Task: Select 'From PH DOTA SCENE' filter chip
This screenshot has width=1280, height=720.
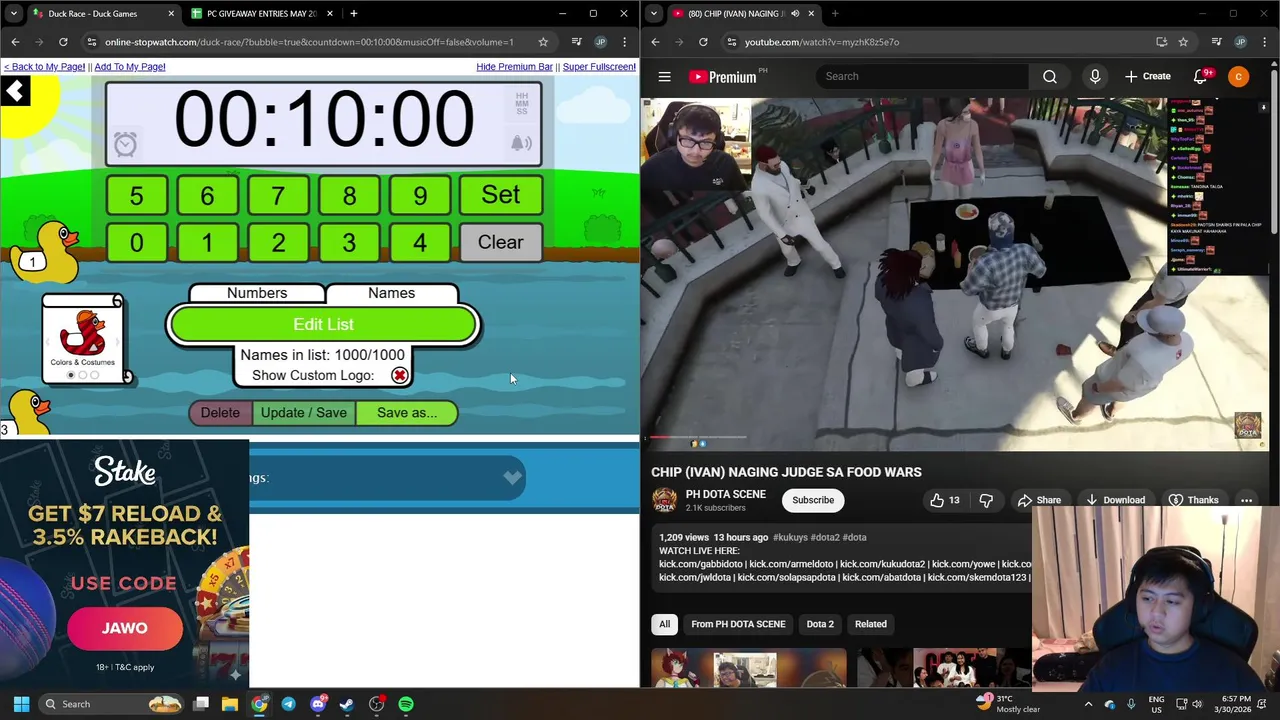Action: [738, 624]
